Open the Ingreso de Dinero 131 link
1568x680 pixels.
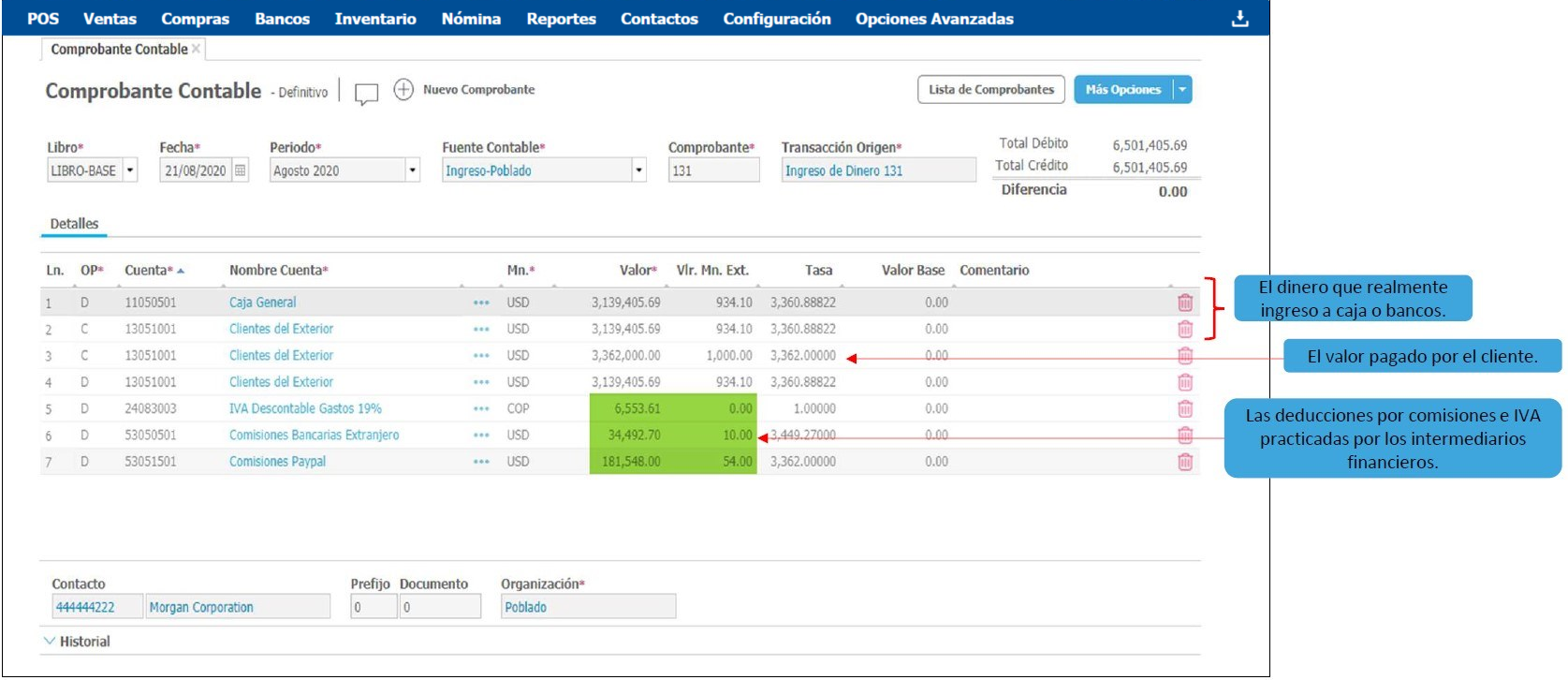[843, 170]
